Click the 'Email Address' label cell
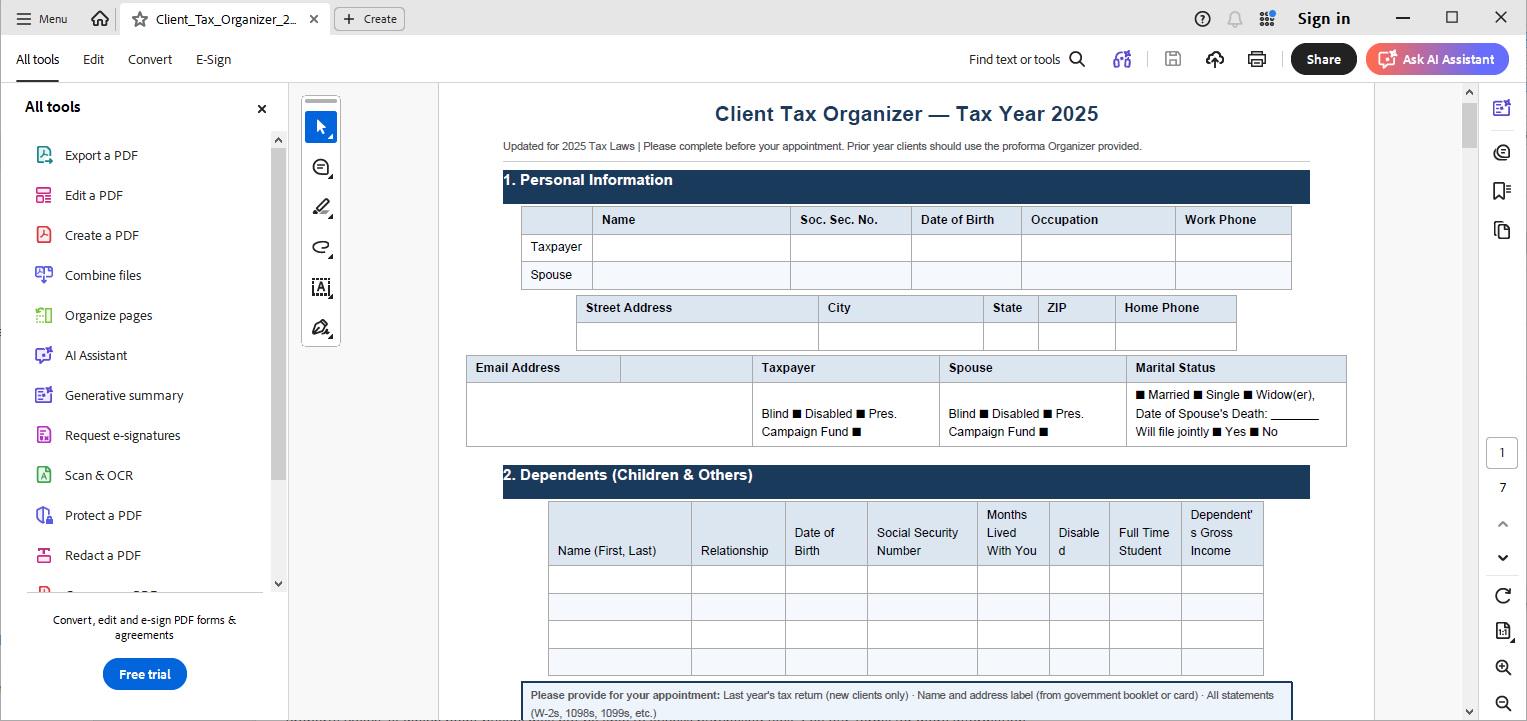 [543, 368]
